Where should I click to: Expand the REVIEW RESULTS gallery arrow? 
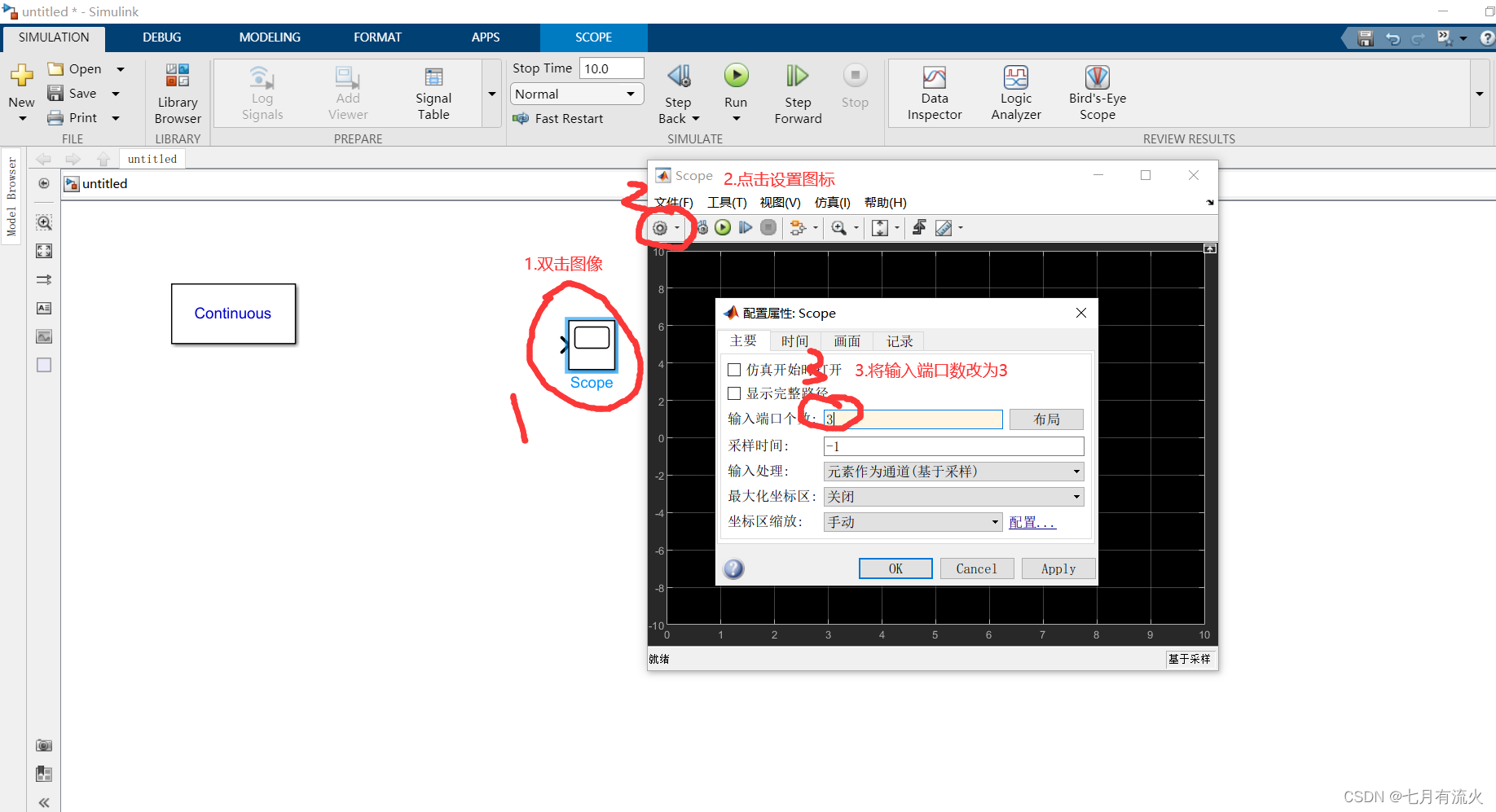pos(1480,94)
